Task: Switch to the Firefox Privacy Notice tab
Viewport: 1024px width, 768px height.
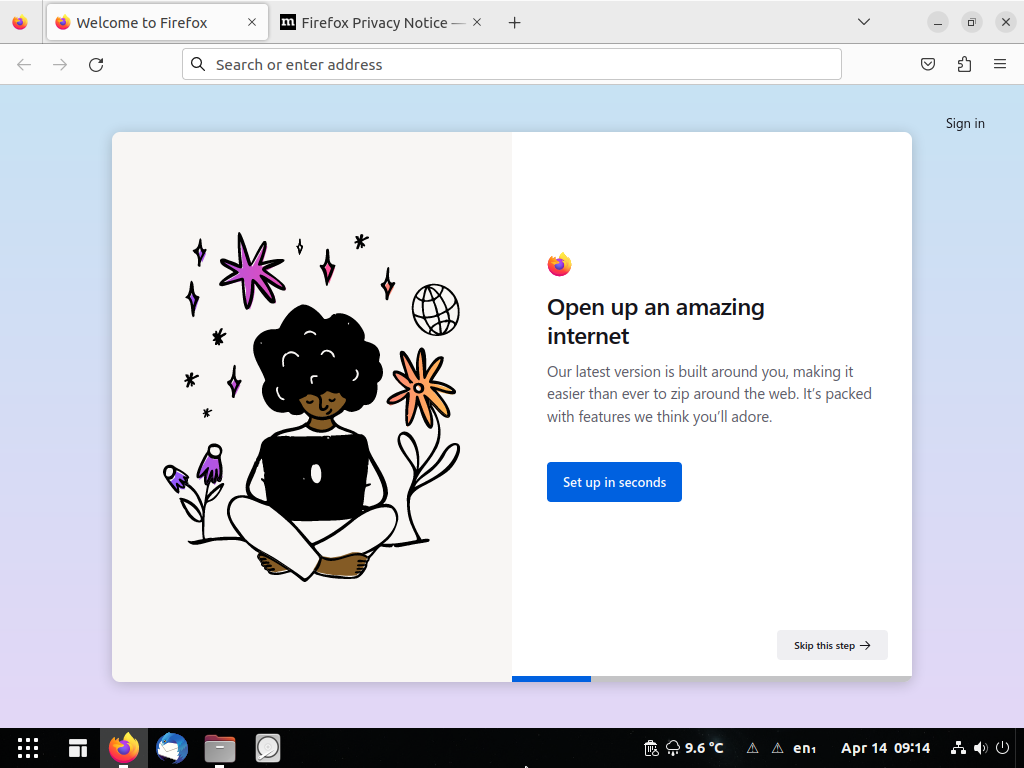Action: [382, 22]
